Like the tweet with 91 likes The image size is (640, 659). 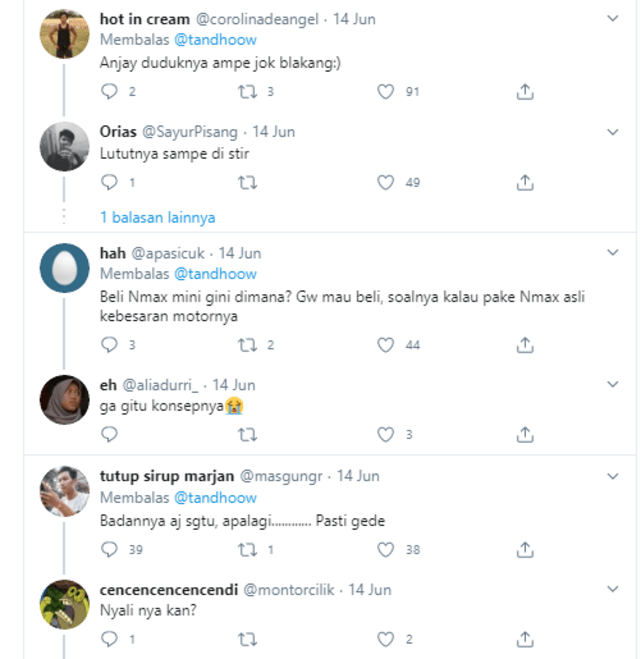386,92
